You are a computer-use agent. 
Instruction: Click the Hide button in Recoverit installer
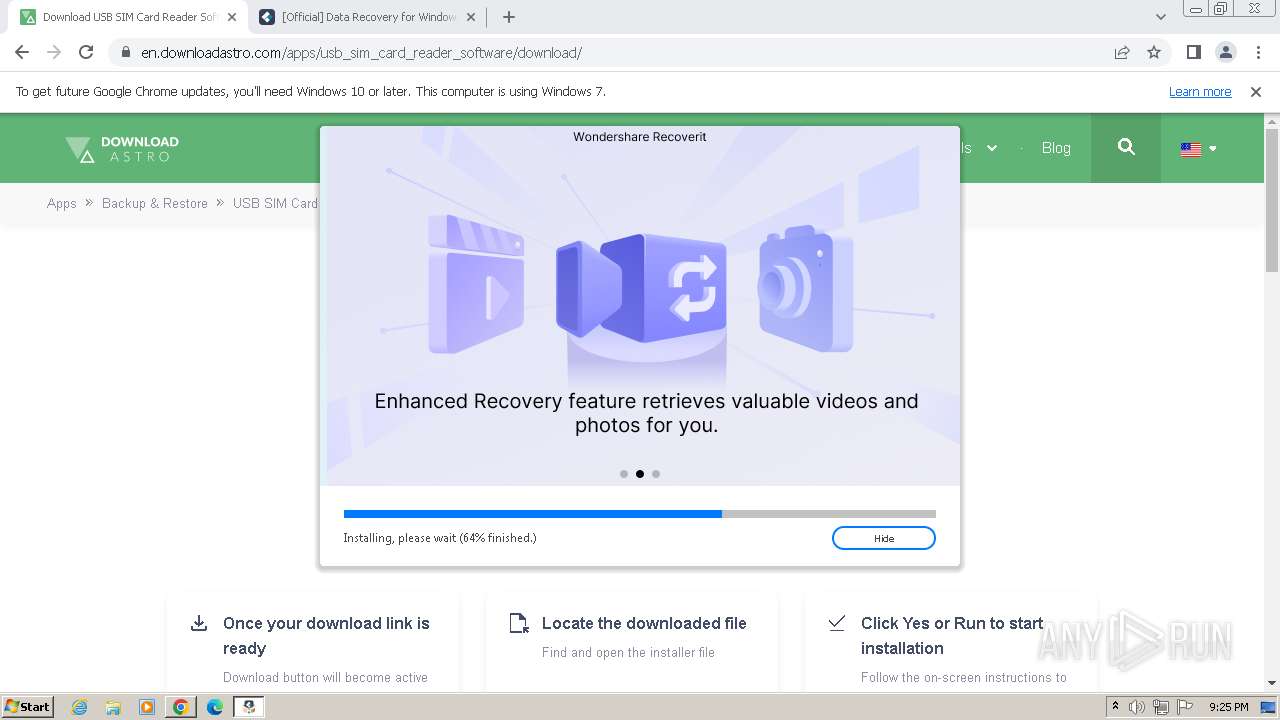(x=883, y=538)
